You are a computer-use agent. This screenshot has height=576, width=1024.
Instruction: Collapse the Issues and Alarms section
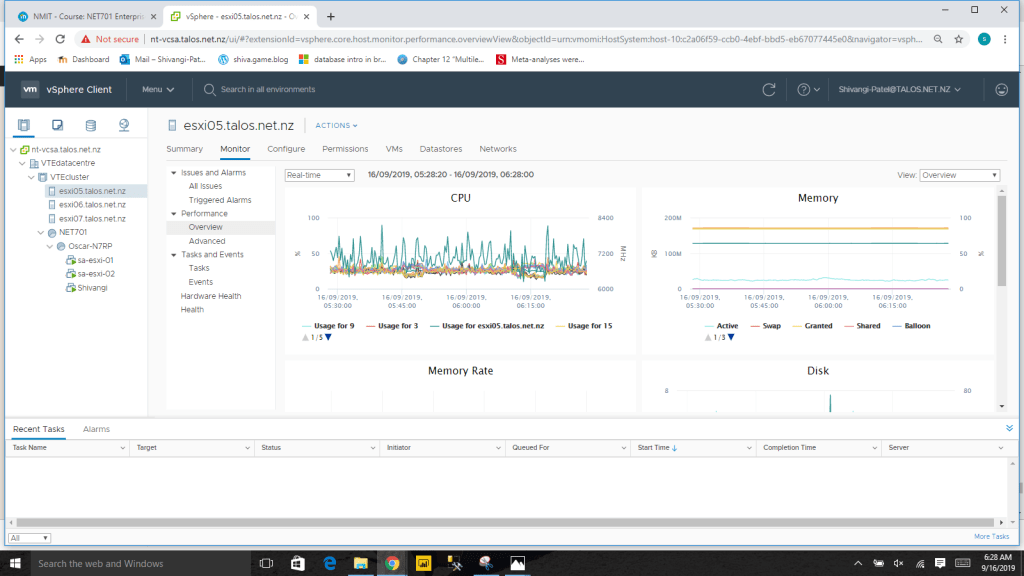pyautogui.click(x=173, y=173)
